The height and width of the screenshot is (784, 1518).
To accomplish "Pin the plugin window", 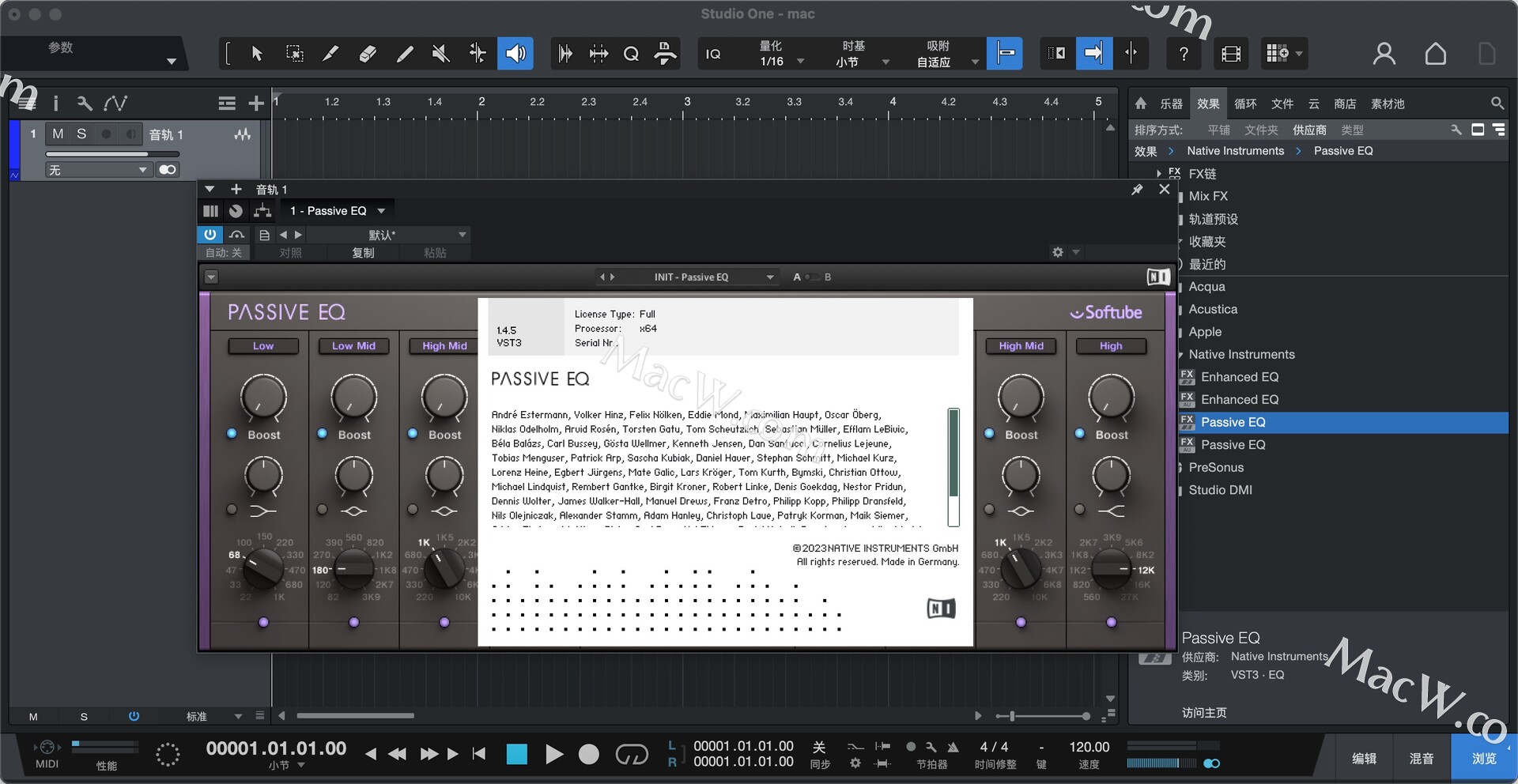I will pyautogui.click(x=1137, y=190).
